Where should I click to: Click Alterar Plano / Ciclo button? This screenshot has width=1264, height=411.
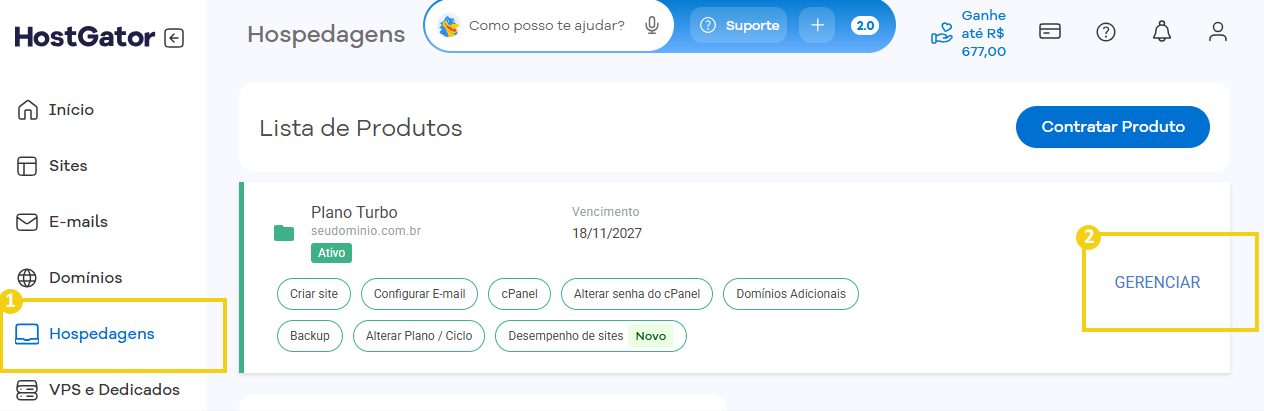coord(419,336)
